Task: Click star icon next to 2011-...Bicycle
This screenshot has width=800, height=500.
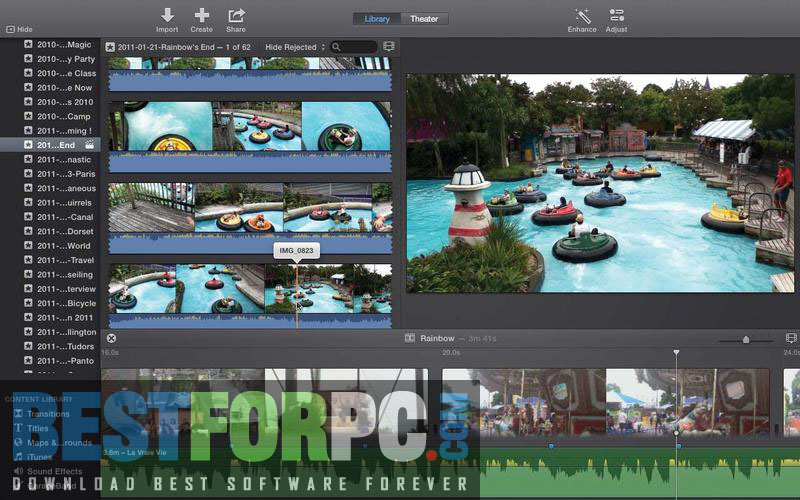Action: click(x=28, y=303)
